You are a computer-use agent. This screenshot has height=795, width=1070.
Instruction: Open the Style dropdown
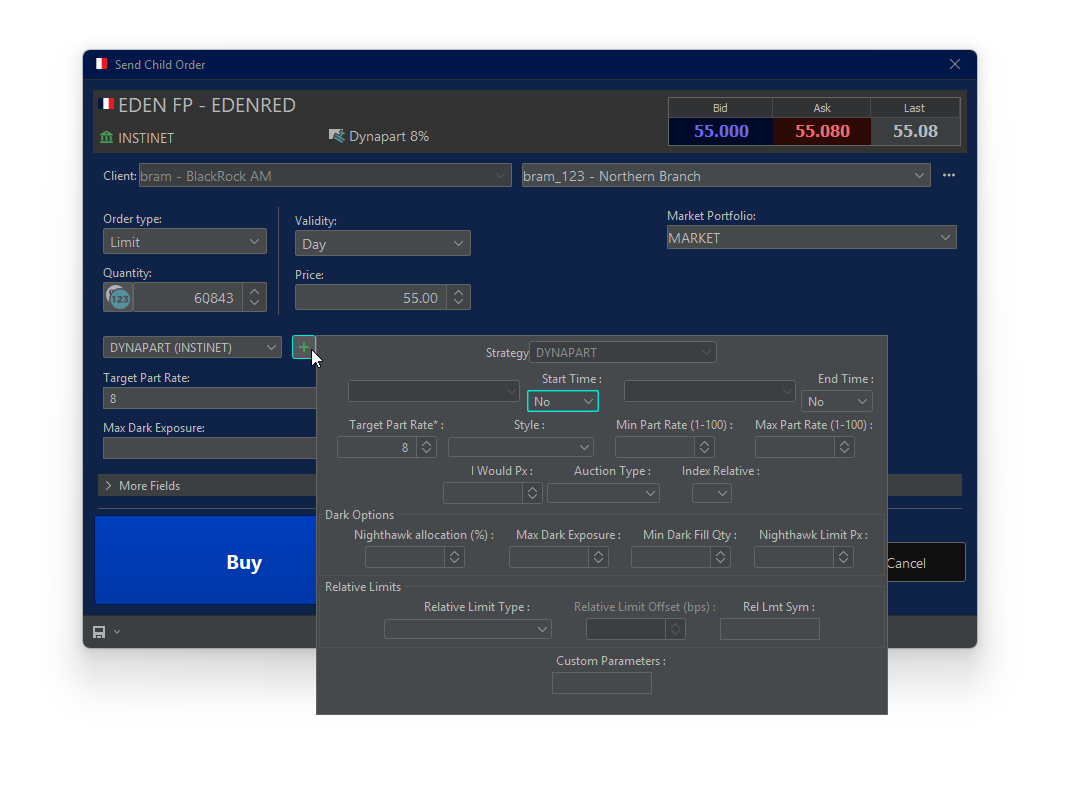(521, 447)
